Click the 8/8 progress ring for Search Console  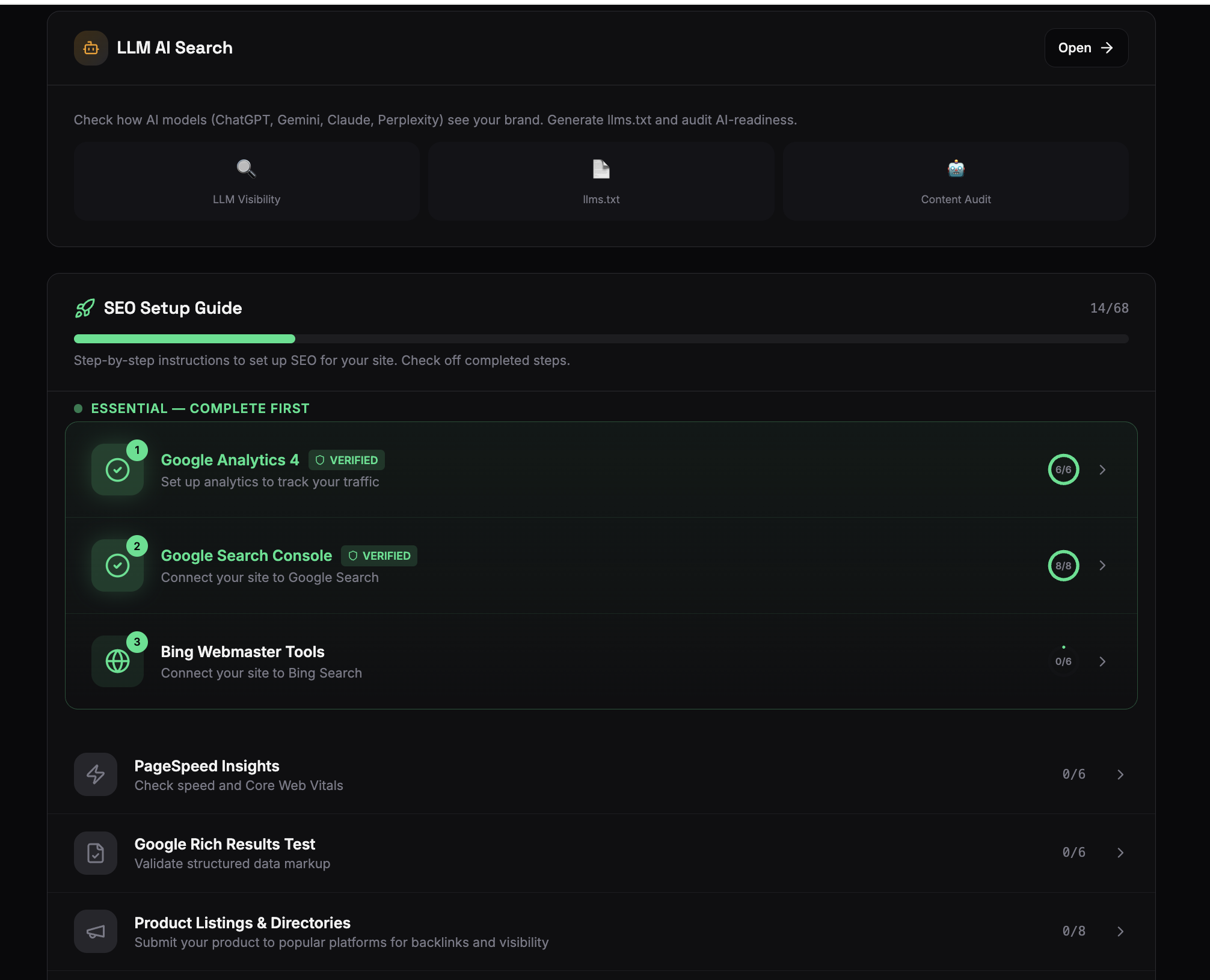pos(1063,566)
